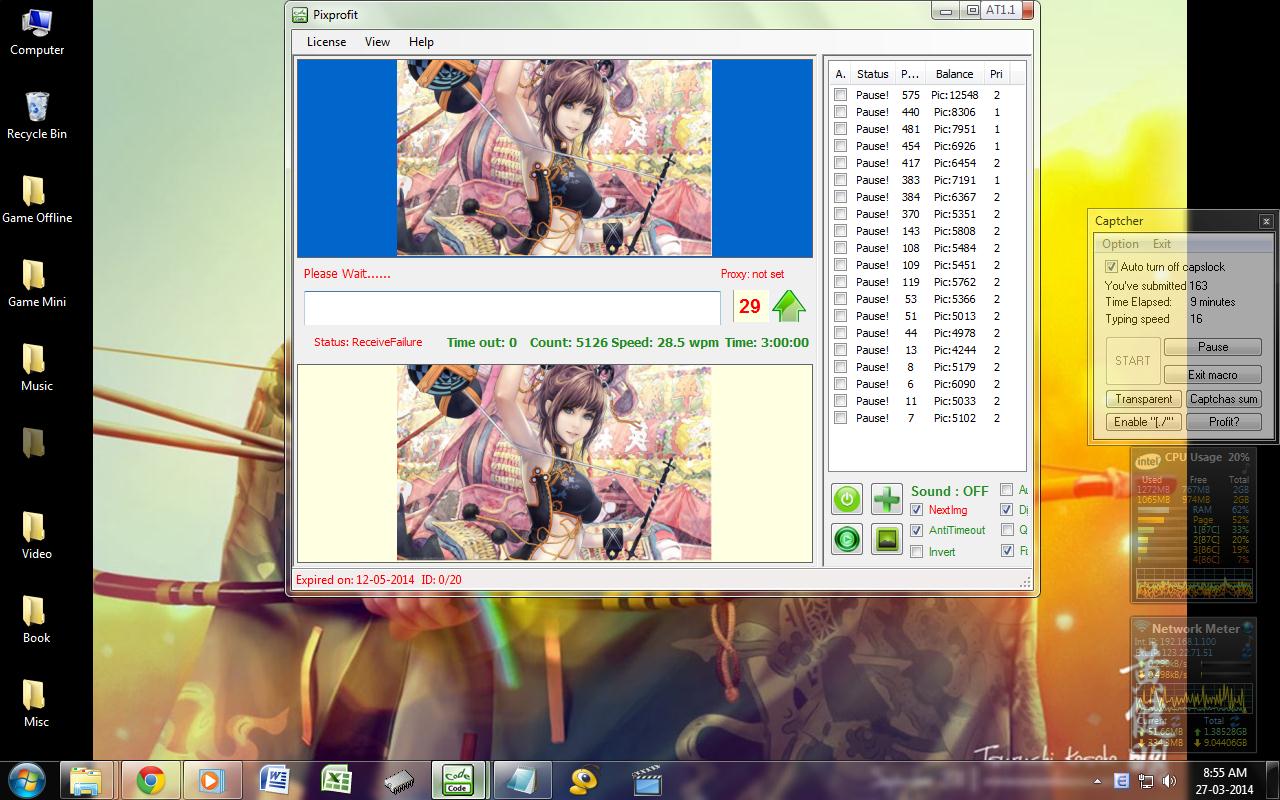
Task: Click the Pause button in Captcher
Action: [x=1213, y=347]
